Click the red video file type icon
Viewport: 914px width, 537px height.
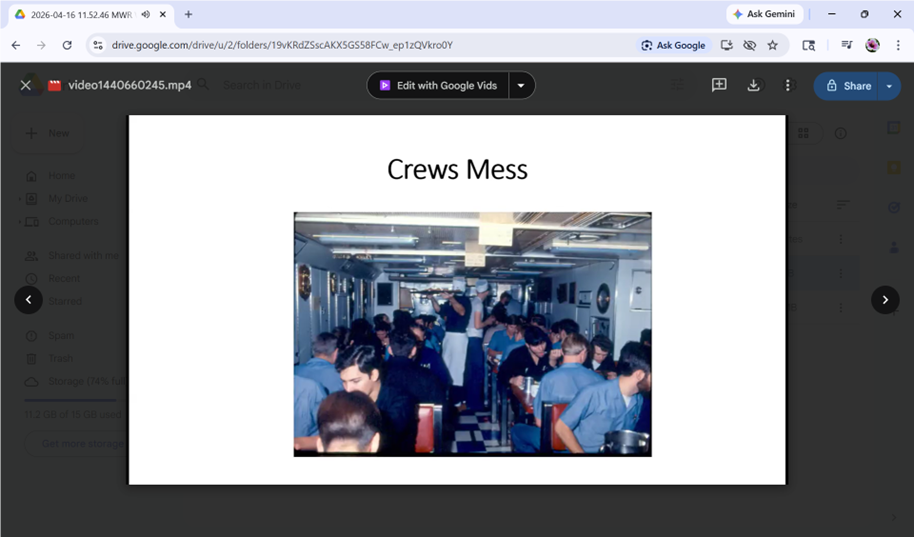click(x=54, y=85)
